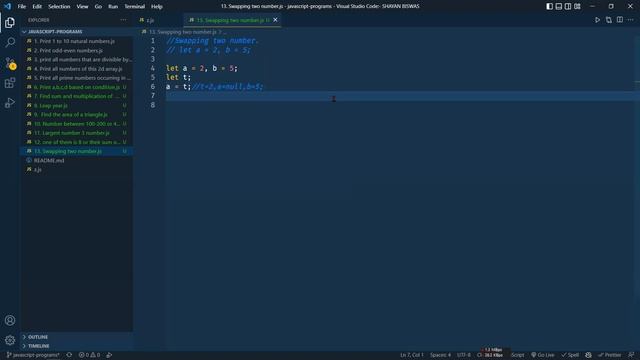Screen dimensions: 640x360
Task: Open 5. Print all prime numbers file
Action: 76,78
